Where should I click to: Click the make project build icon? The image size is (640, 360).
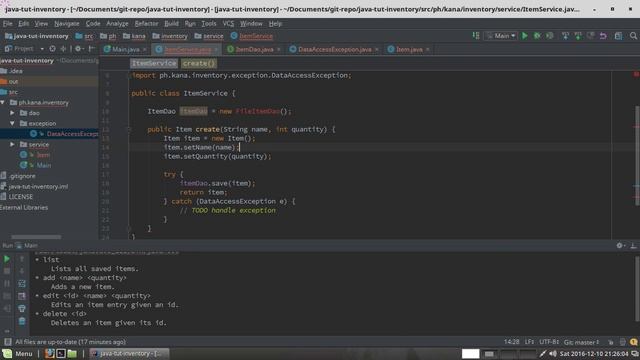476,36
